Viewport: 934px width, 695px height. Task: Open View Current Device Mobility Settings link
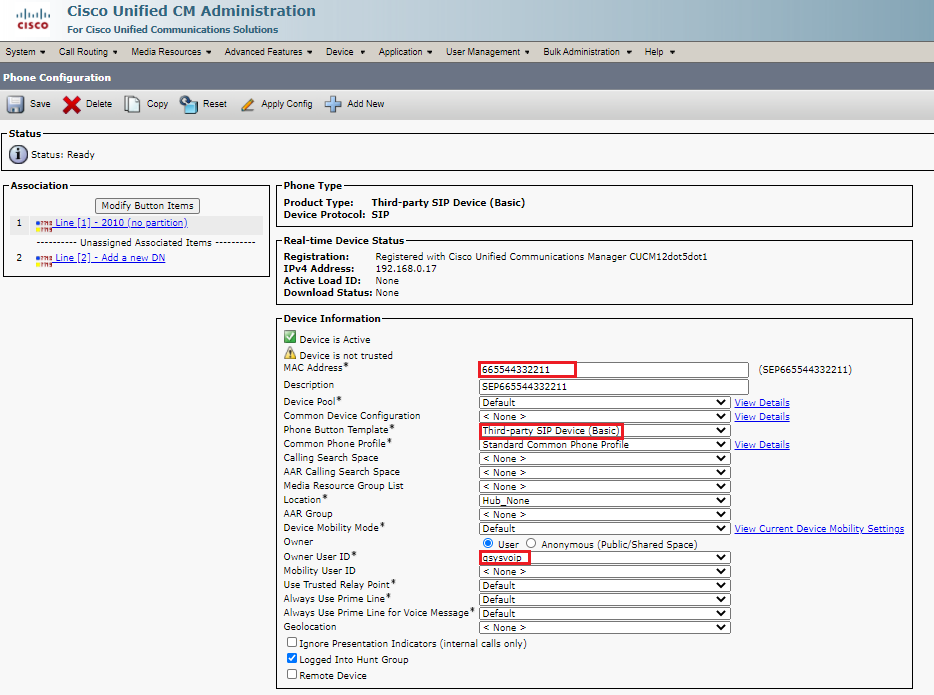click(819, 529)
